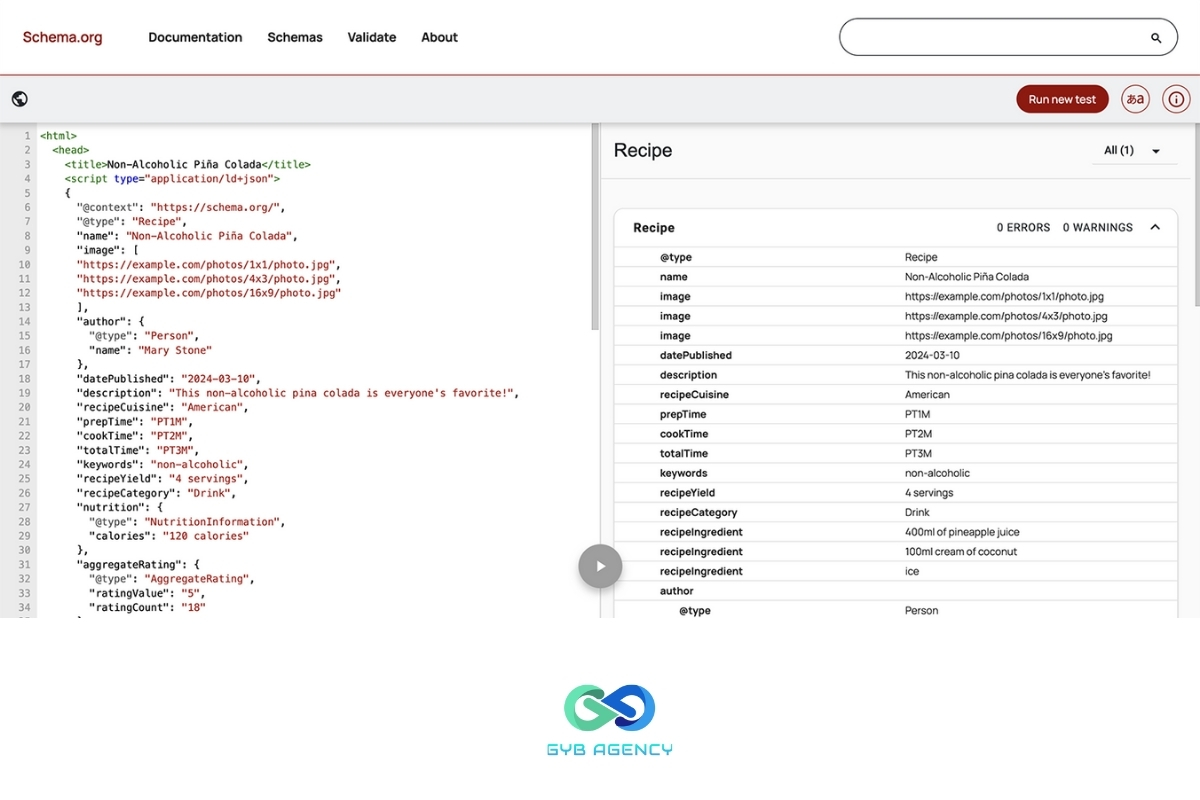This screenshot has width=1200, height=800.
Task: Click the "recipeYield" code line
Action: 162,479
